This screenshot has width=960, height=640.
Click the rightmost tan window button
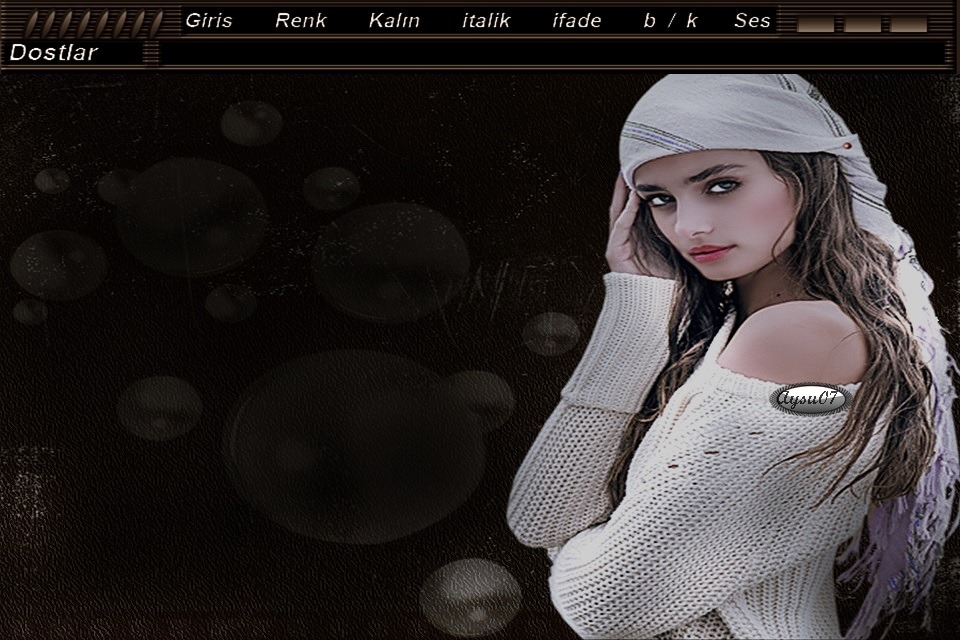pos(909,24)
